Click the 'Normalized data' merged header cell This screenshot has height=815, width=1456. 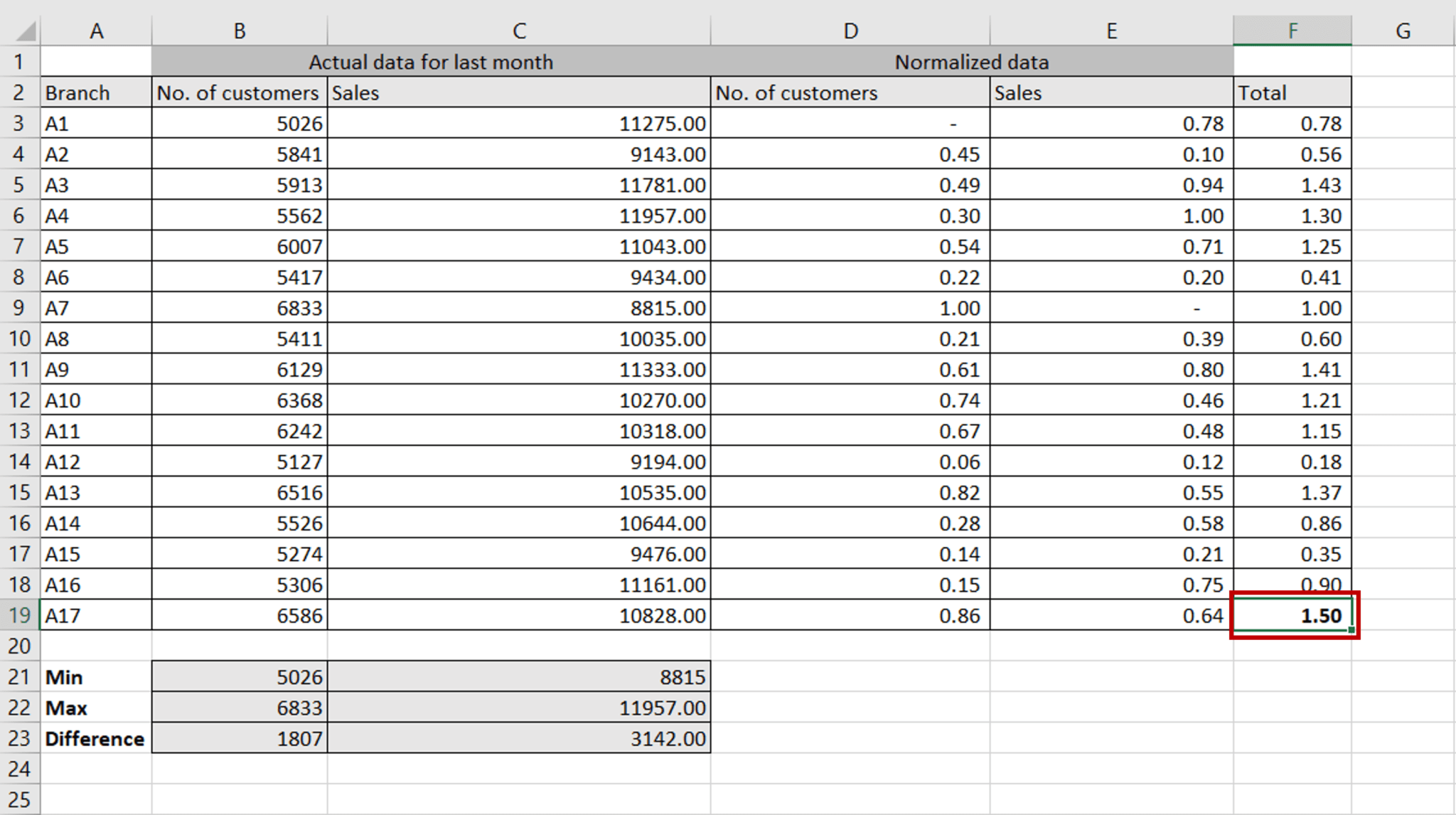tap(971, 62)
